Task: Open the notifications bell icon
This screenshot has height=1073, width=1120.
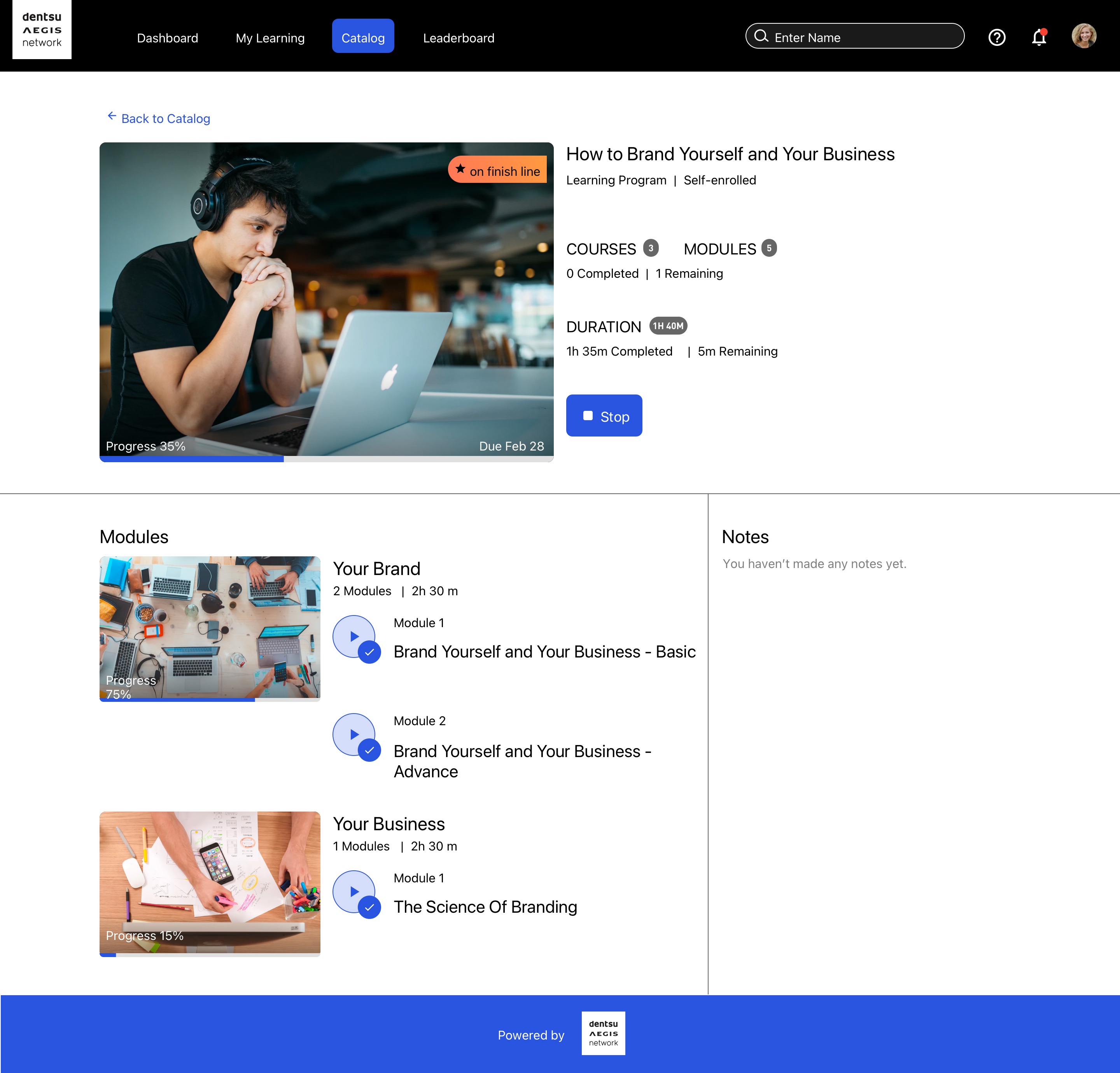Action: coord(1039,37)
